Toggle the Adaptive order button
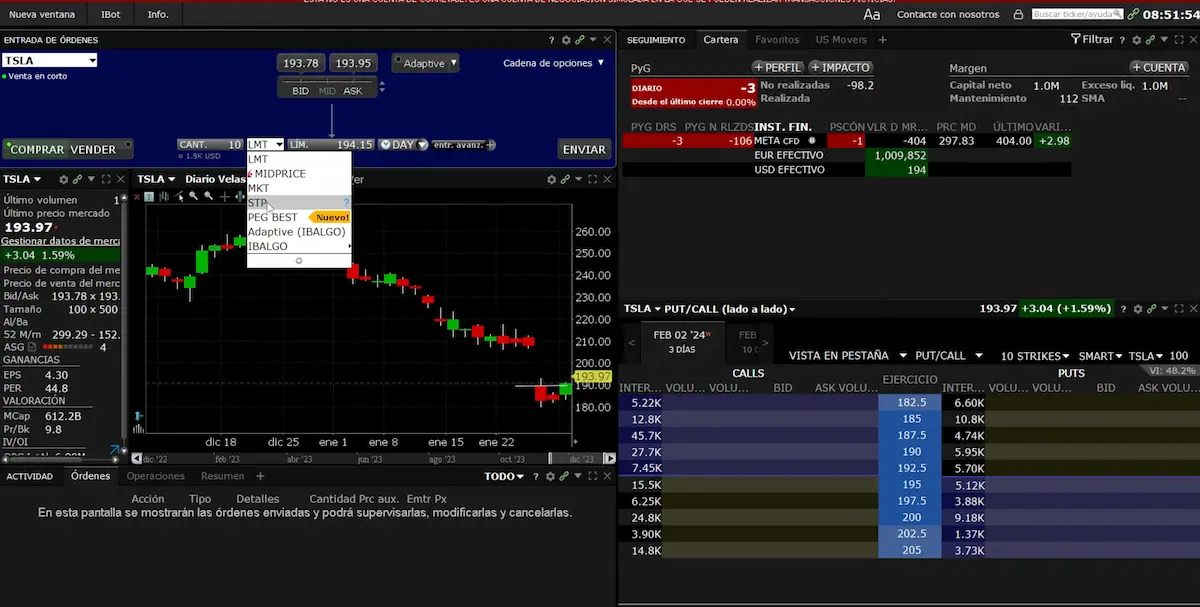The height and width of the screenshot is (607, 1200). [x=425, y=63]
